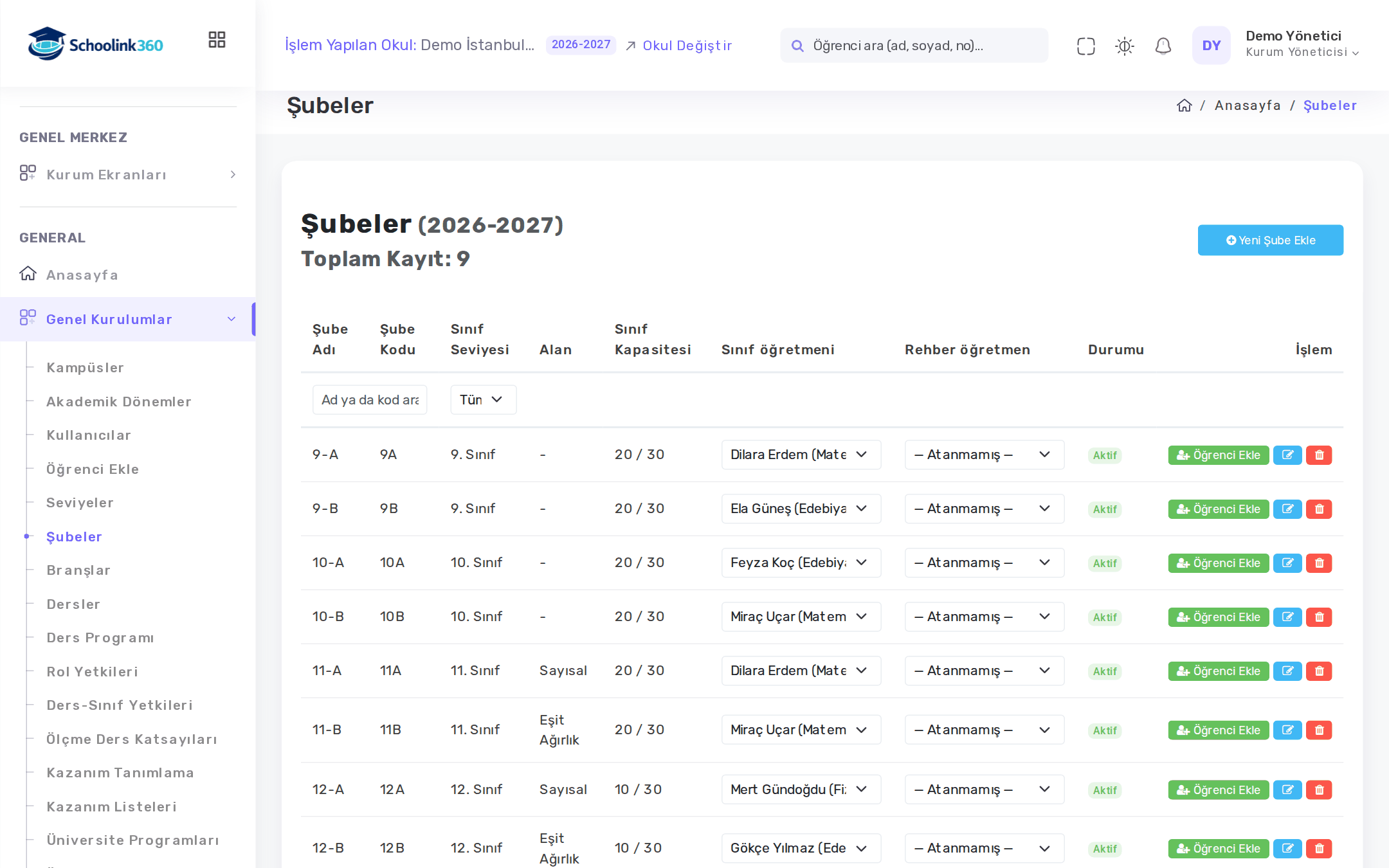Click the DY user avatar
This screenshot has width=1389, height=868.
[x=1211, y=46]
